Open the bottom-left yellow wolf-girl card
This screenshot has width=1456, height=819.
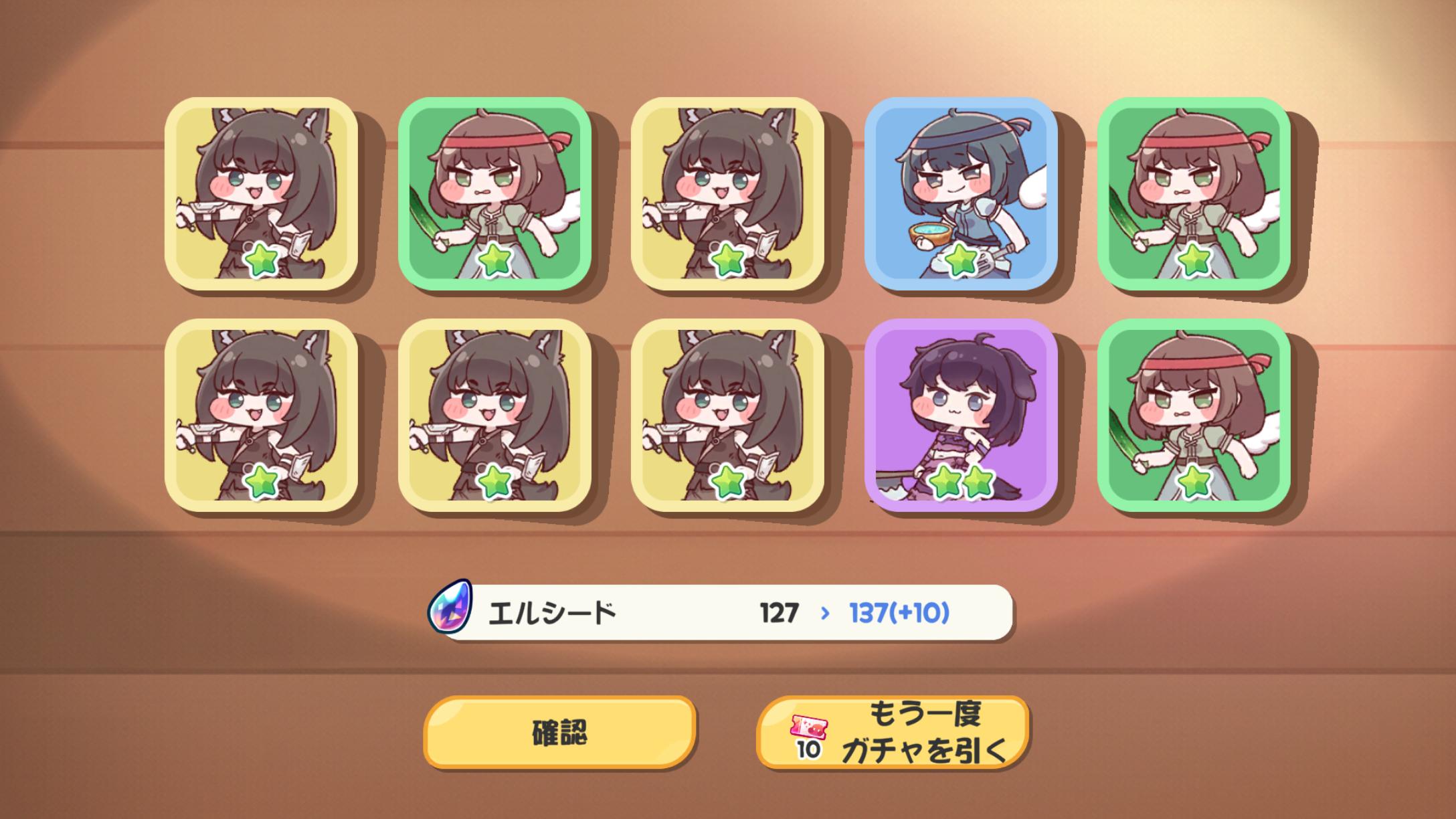click(x=261, y=415)
